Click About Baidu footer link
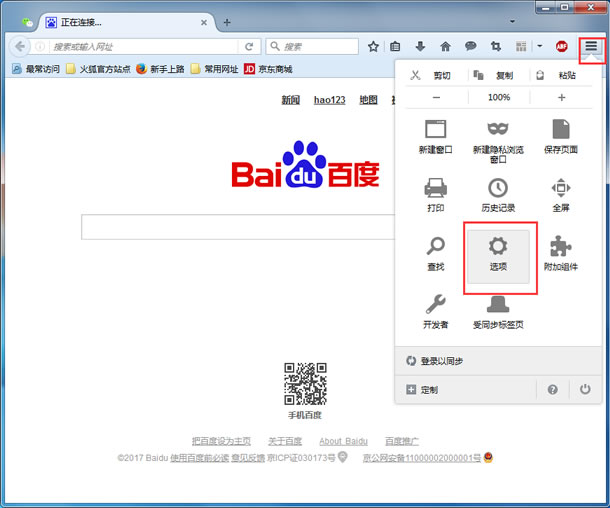 [344, 441]
